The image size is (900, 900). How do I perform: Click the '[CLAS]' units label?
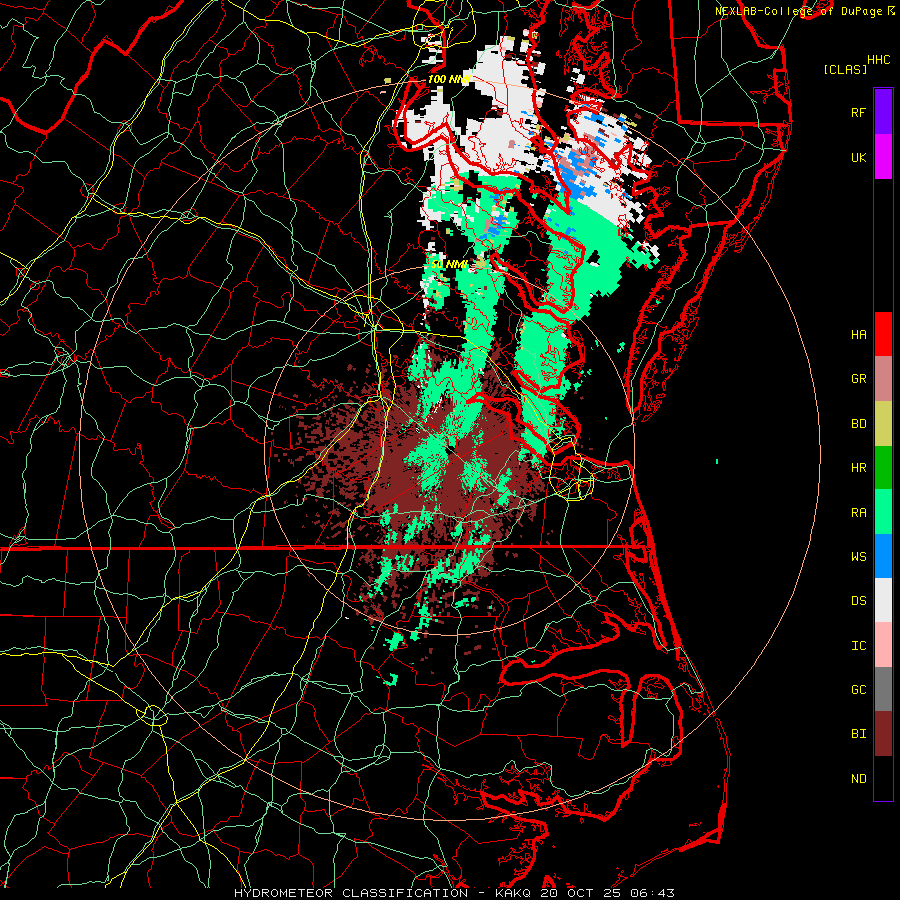coord(845,69)
